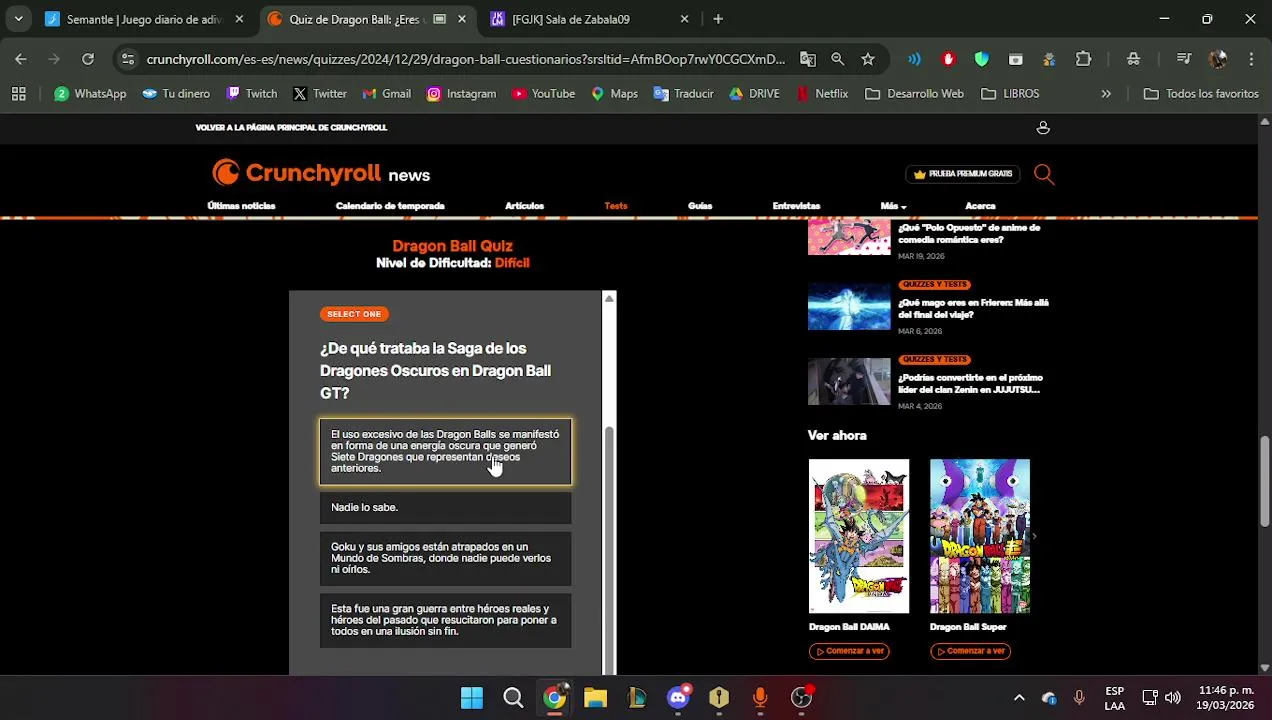Screen dimensions: 1272x720
Task: Expand the 'Más' navigation dropdown
Action: point(893,206)
